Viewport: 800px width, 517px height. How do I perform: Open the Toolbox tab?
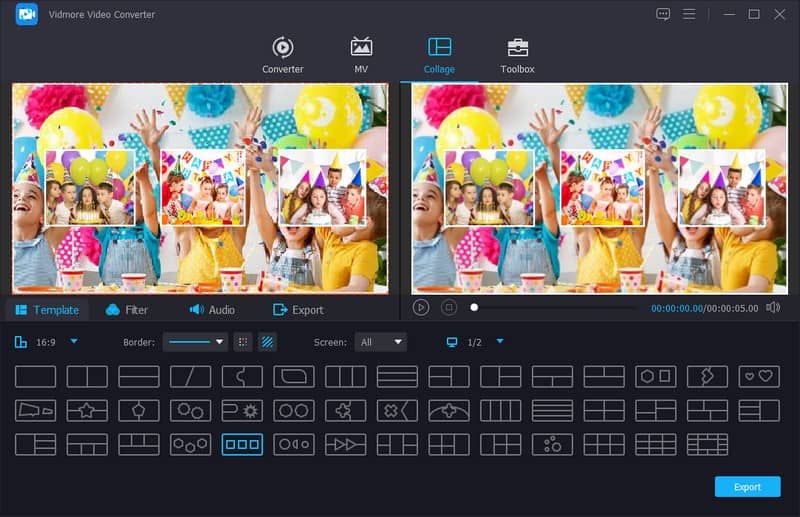pyautogui.click(x=517, y=55)
